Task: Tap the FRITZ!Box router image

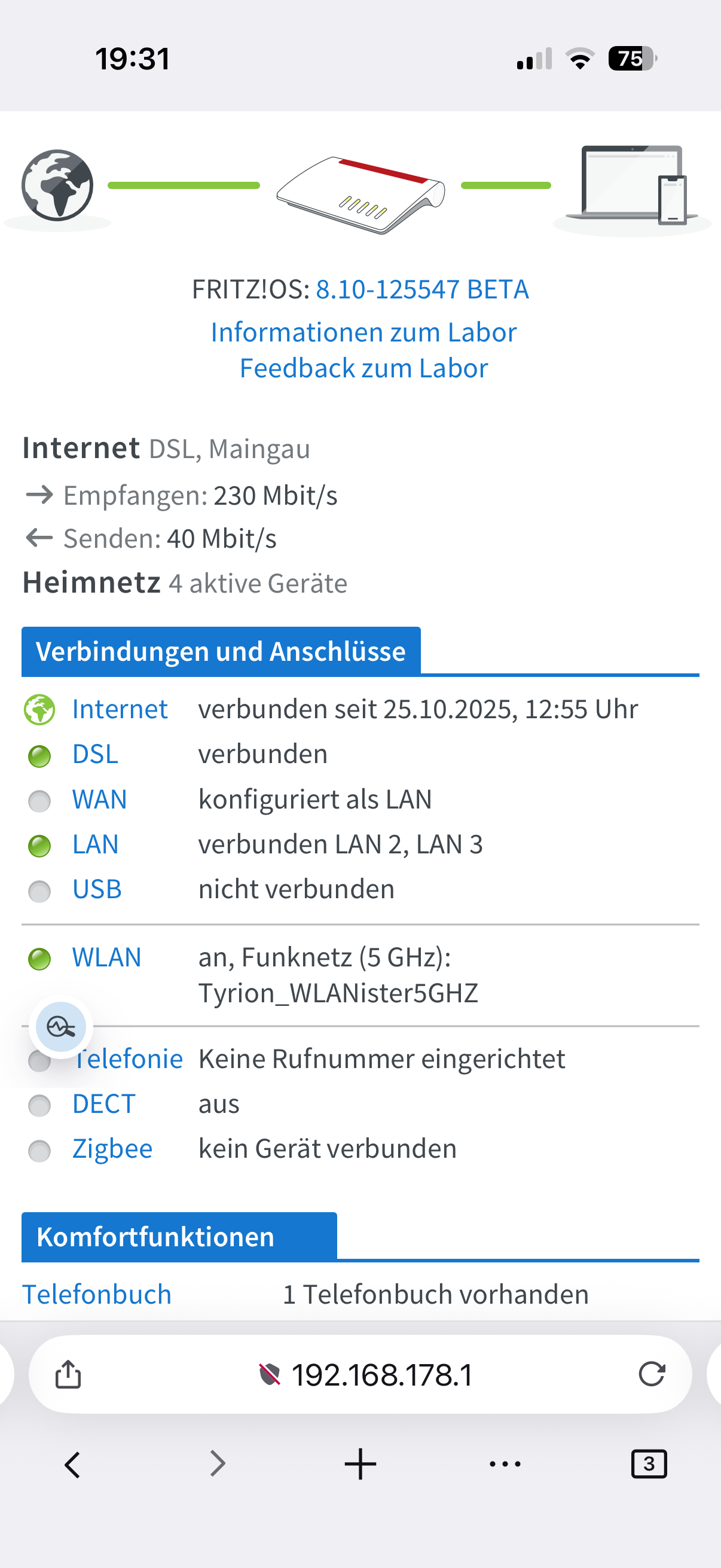Action: (360, 195)
